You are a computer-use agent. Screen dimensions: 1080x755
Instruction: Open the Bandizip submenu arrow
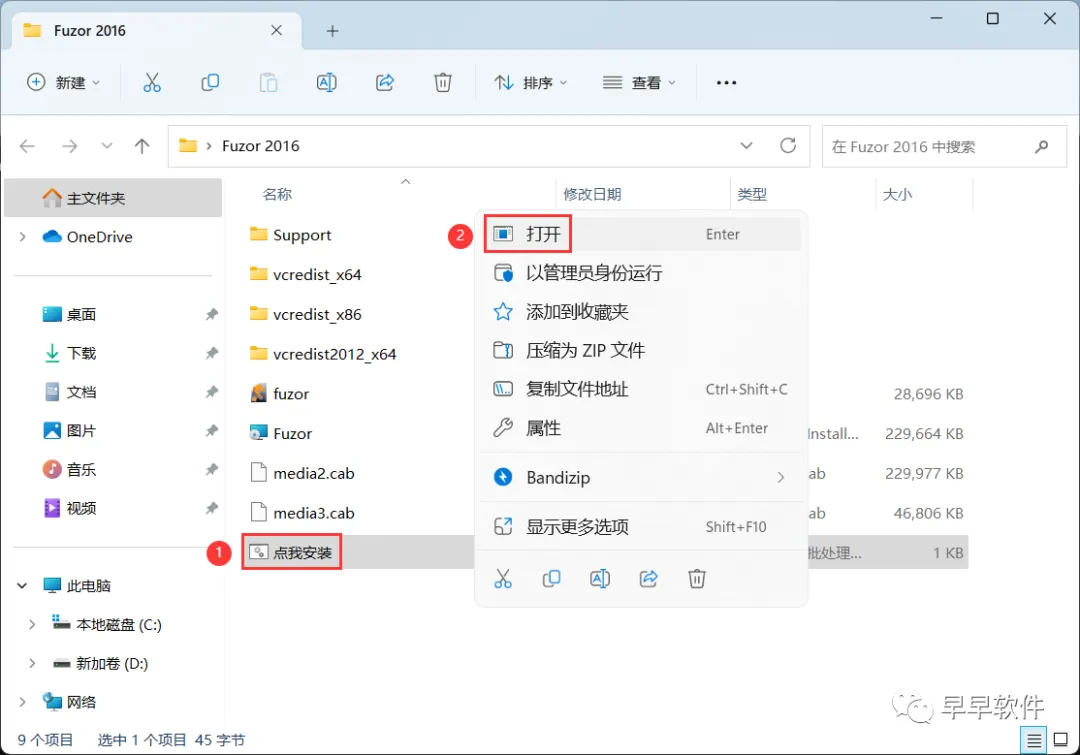[780, 477]
